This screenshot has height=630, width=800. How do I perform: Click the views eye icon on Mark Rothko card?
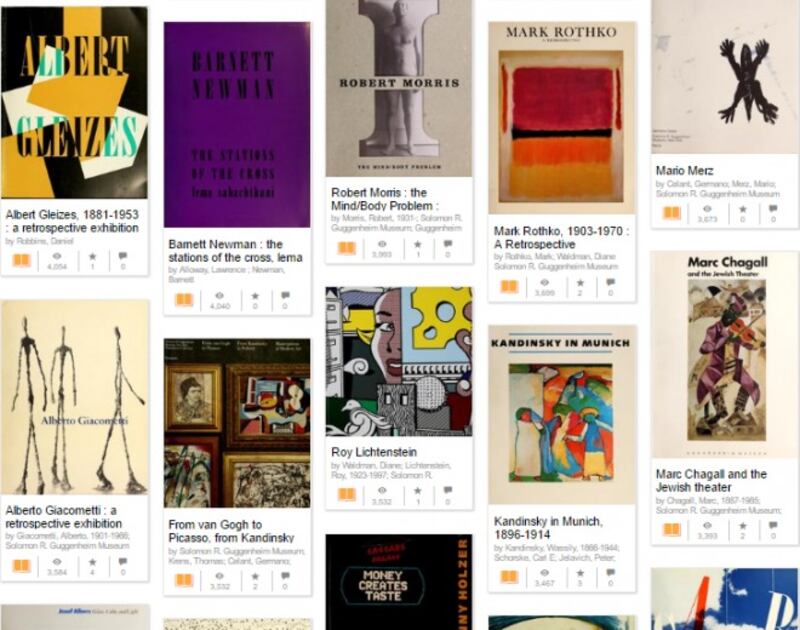tap(544, 283)
